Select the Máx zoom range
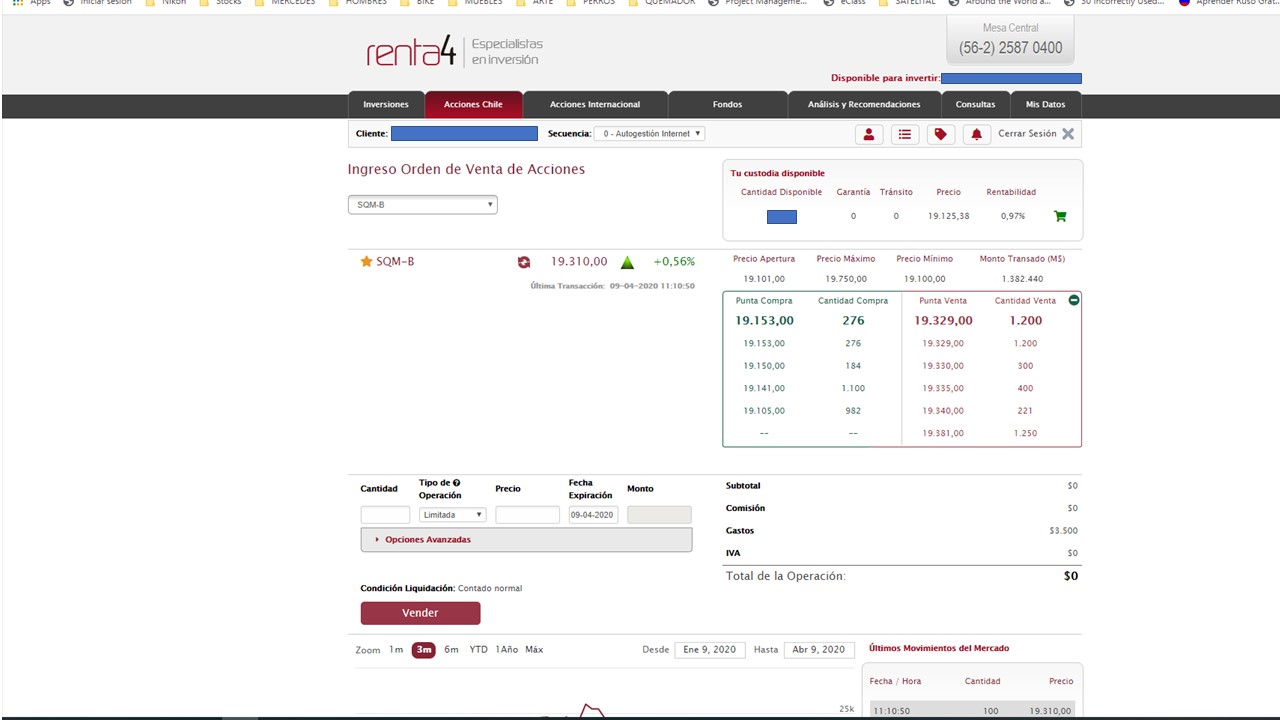1280x720 pixels. (x=534, y=650)
